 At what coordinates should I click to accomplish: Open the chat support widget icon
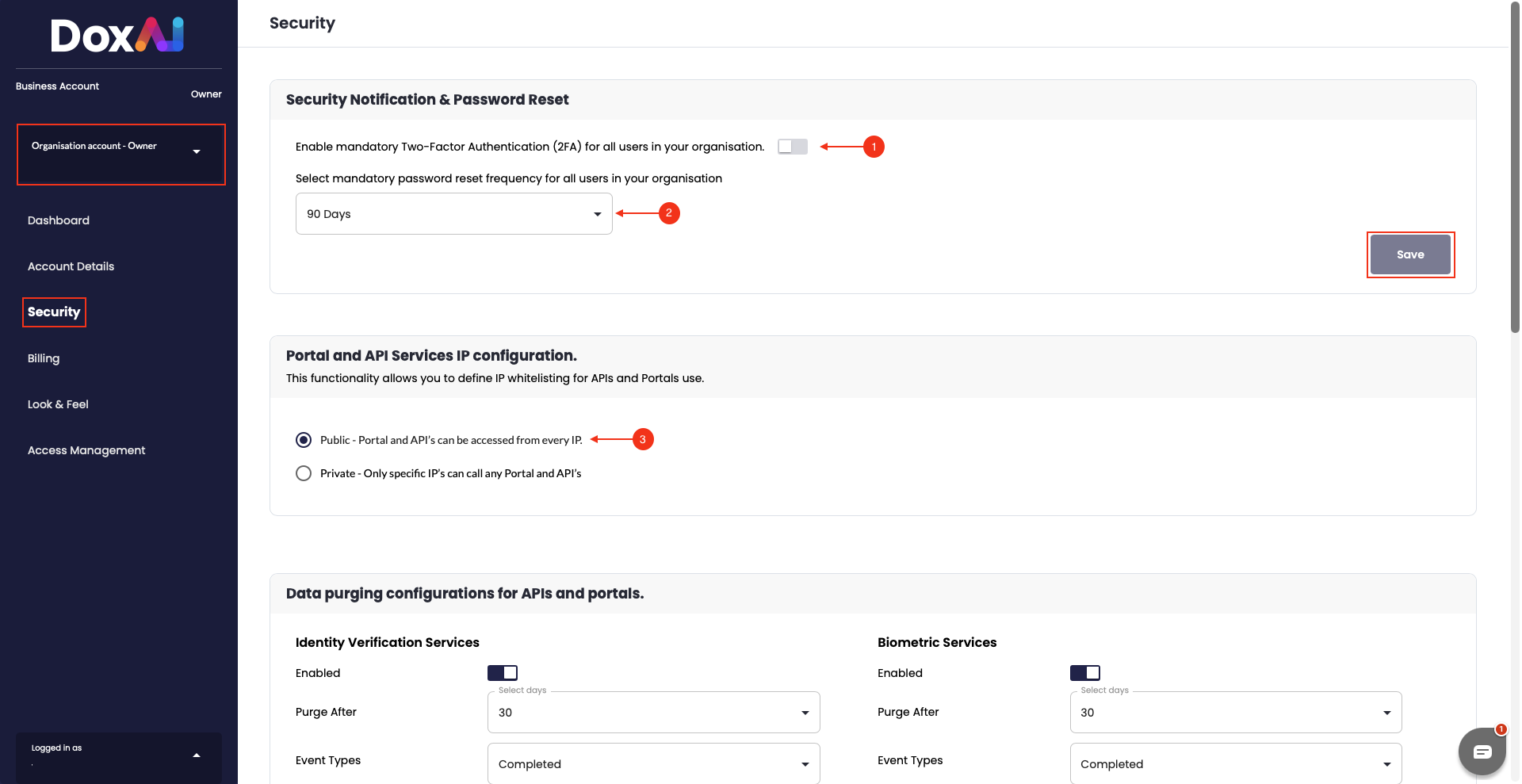tap(1482, 751)
